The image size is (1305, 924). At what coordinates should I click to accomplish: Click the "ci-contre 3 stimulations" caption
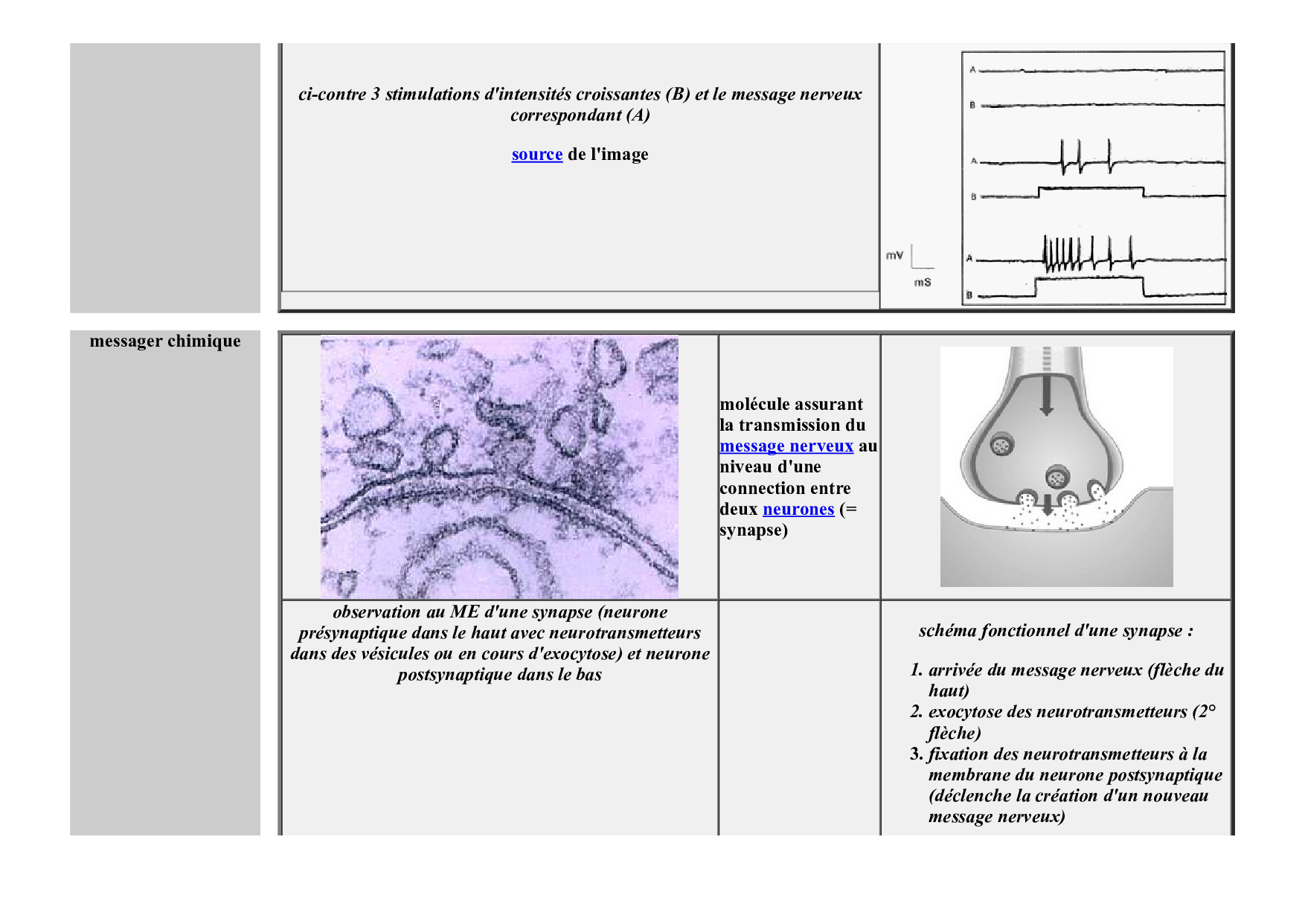pos(580,104)
